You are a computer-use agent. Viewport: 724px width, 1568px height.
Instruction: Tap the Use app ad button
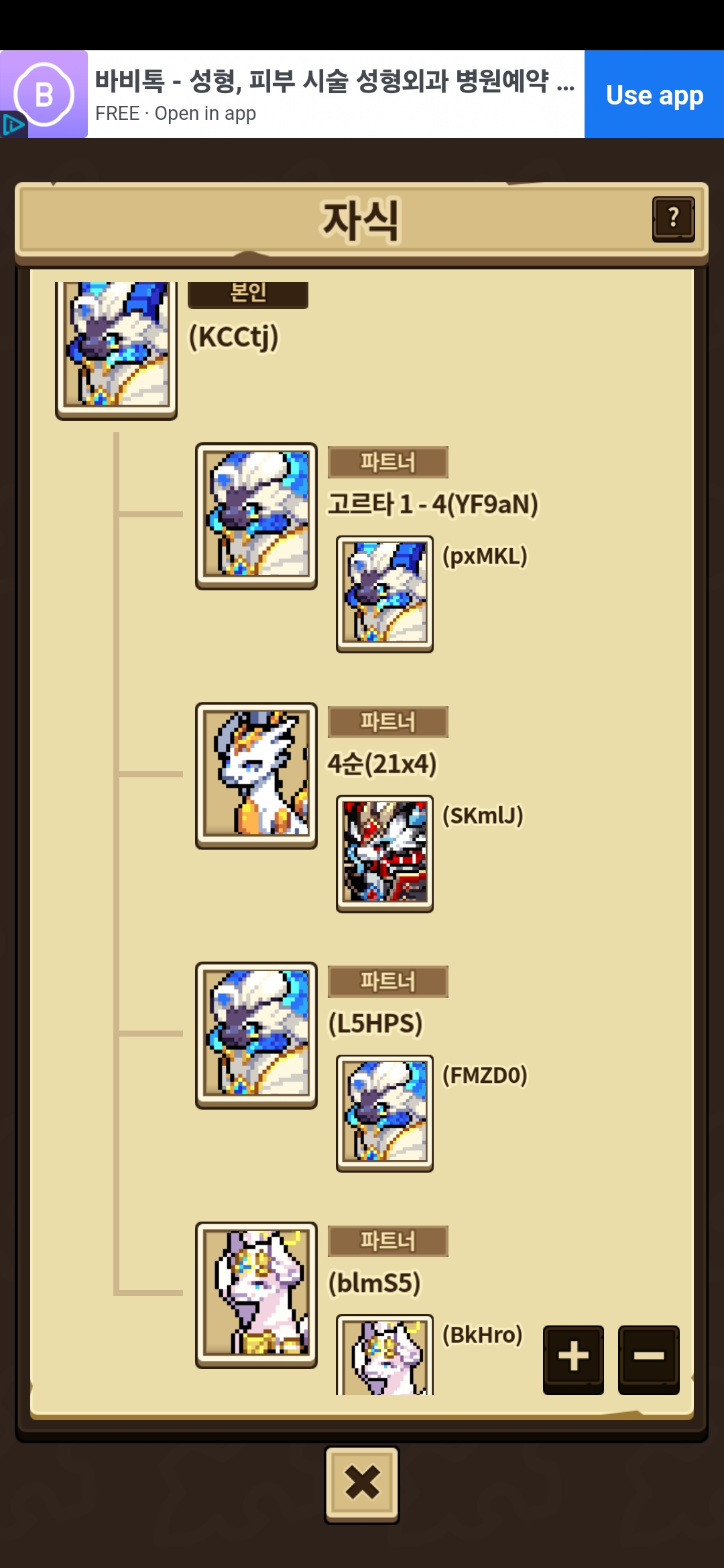[654, 94]
